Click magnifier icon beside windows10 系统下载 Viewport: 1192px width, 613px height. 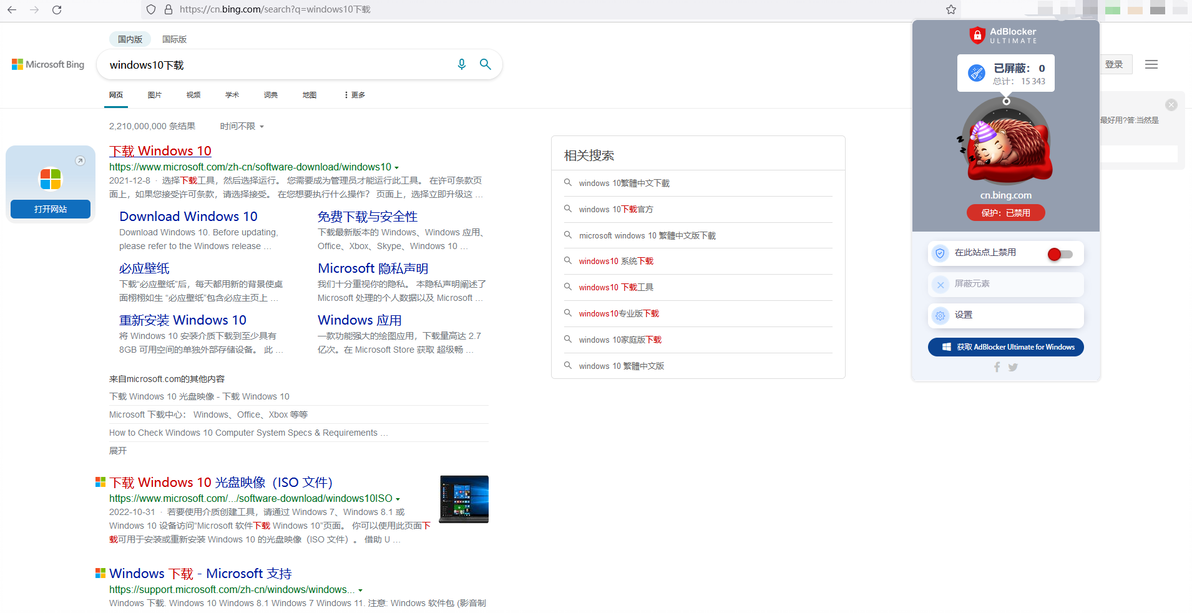coord(567,261)
